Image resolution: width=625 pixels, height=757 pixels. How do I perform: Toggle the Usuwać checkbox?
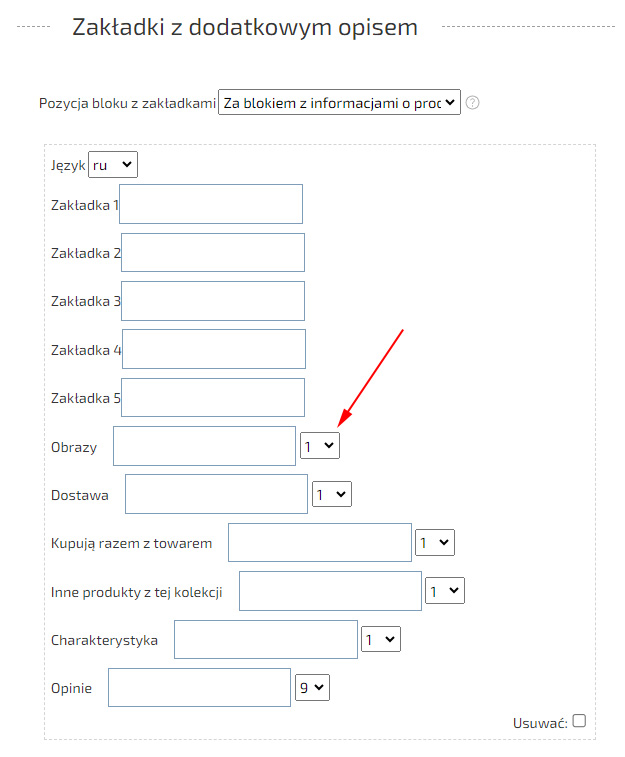pos(579,721)
